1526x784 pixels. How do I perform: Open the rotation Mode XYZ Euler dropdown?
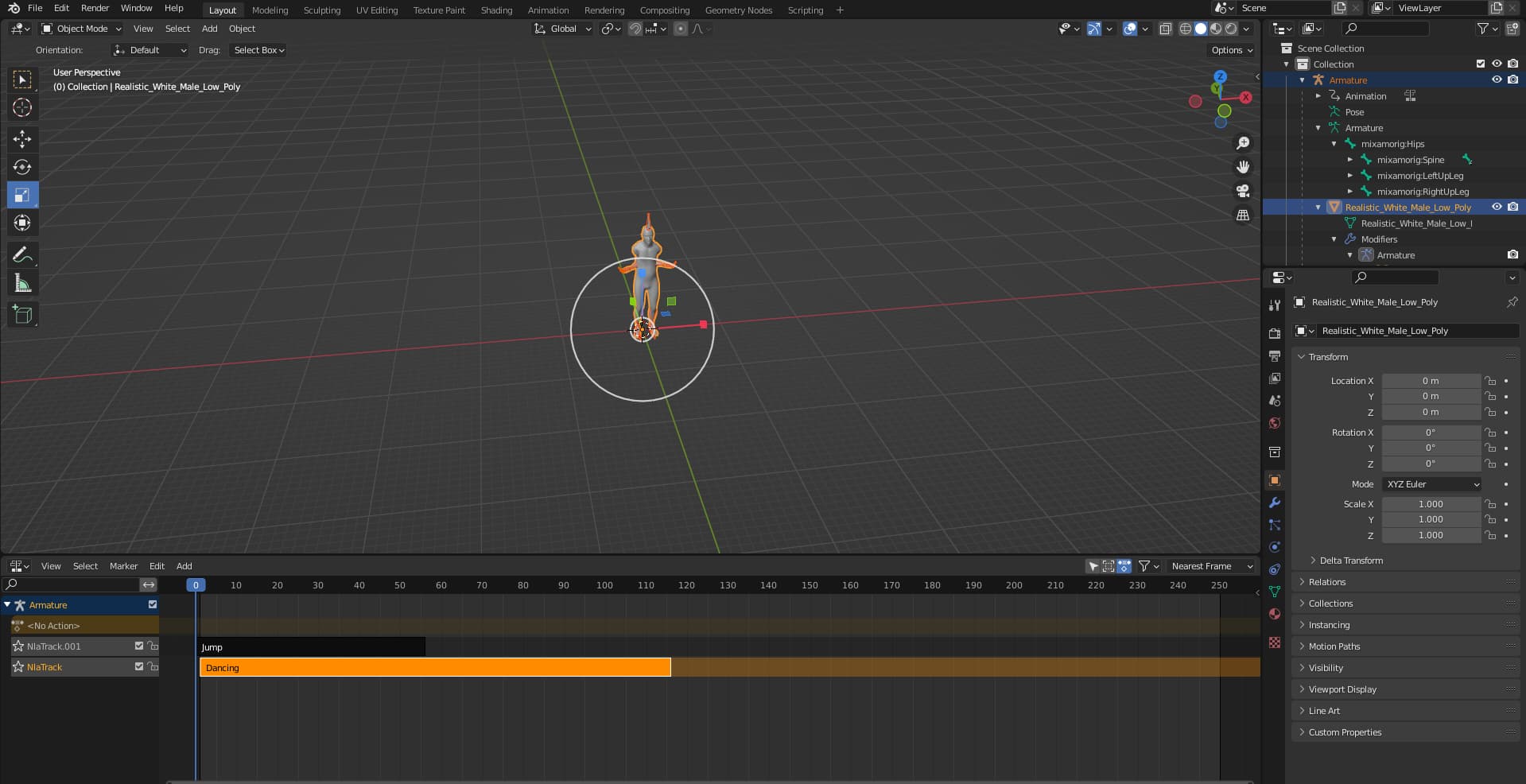pyautogui.click(x=1431, y=484)
